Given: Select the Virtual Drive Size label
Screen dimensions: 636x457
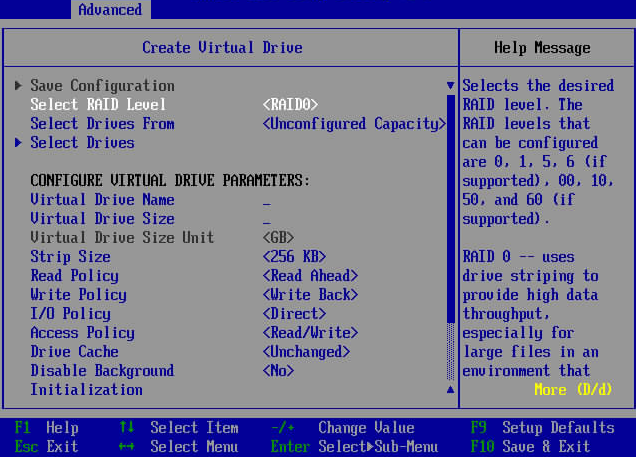Looking at the screenshot, I should (x=102, y=219).
